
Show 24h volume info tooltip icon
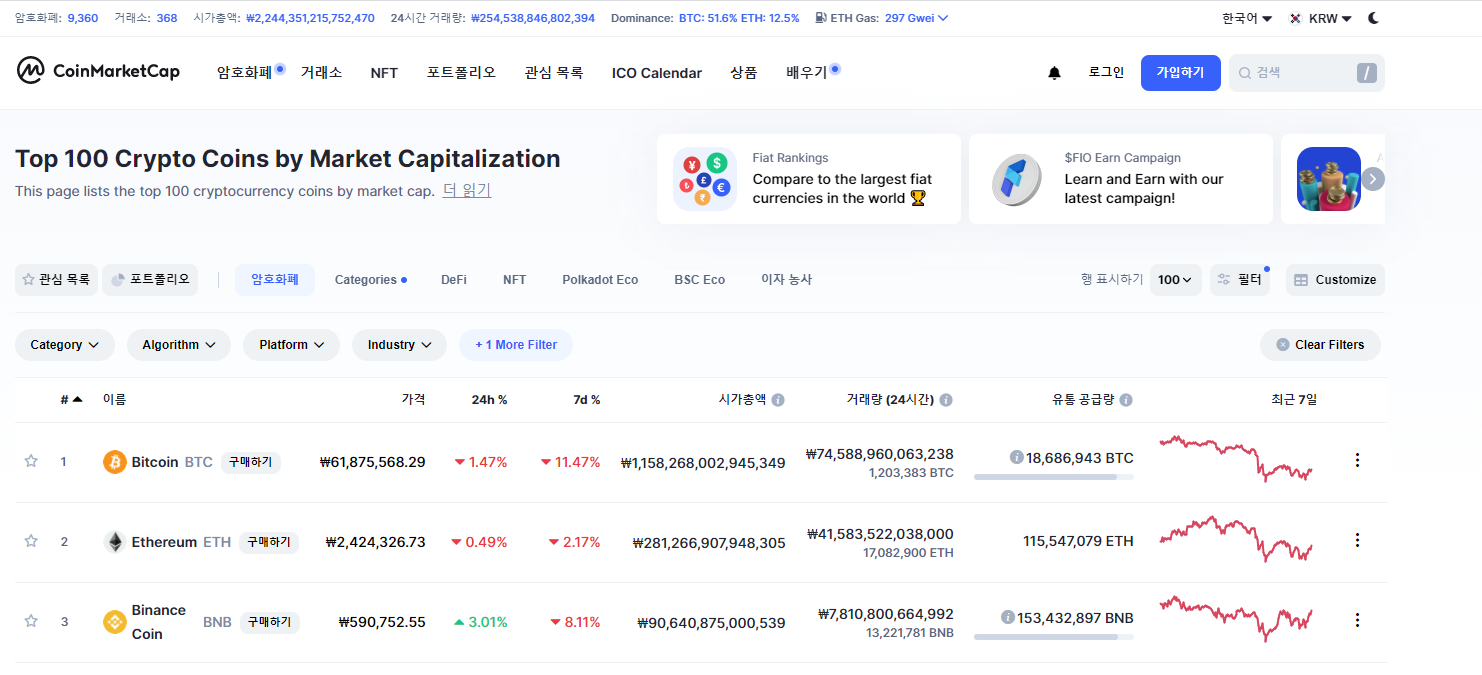(x=946, y=400)
